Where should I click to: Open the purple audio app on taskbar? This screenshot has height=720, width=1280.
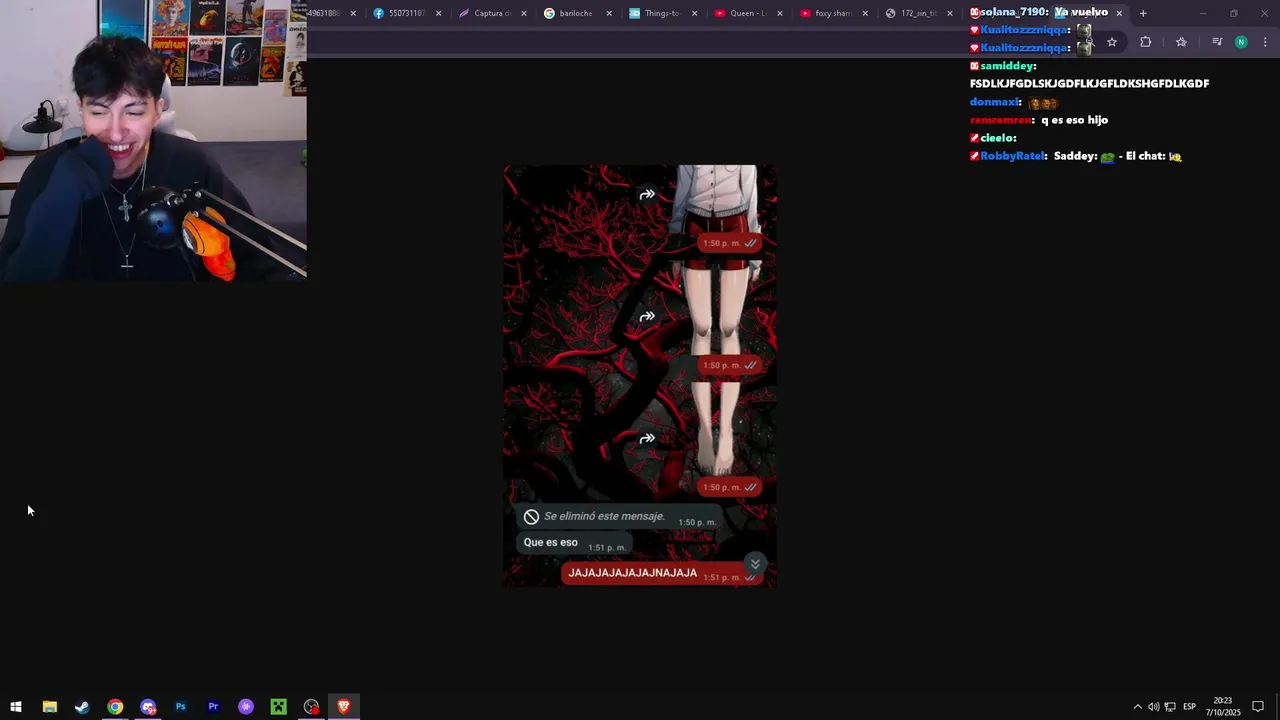point(246,707)
